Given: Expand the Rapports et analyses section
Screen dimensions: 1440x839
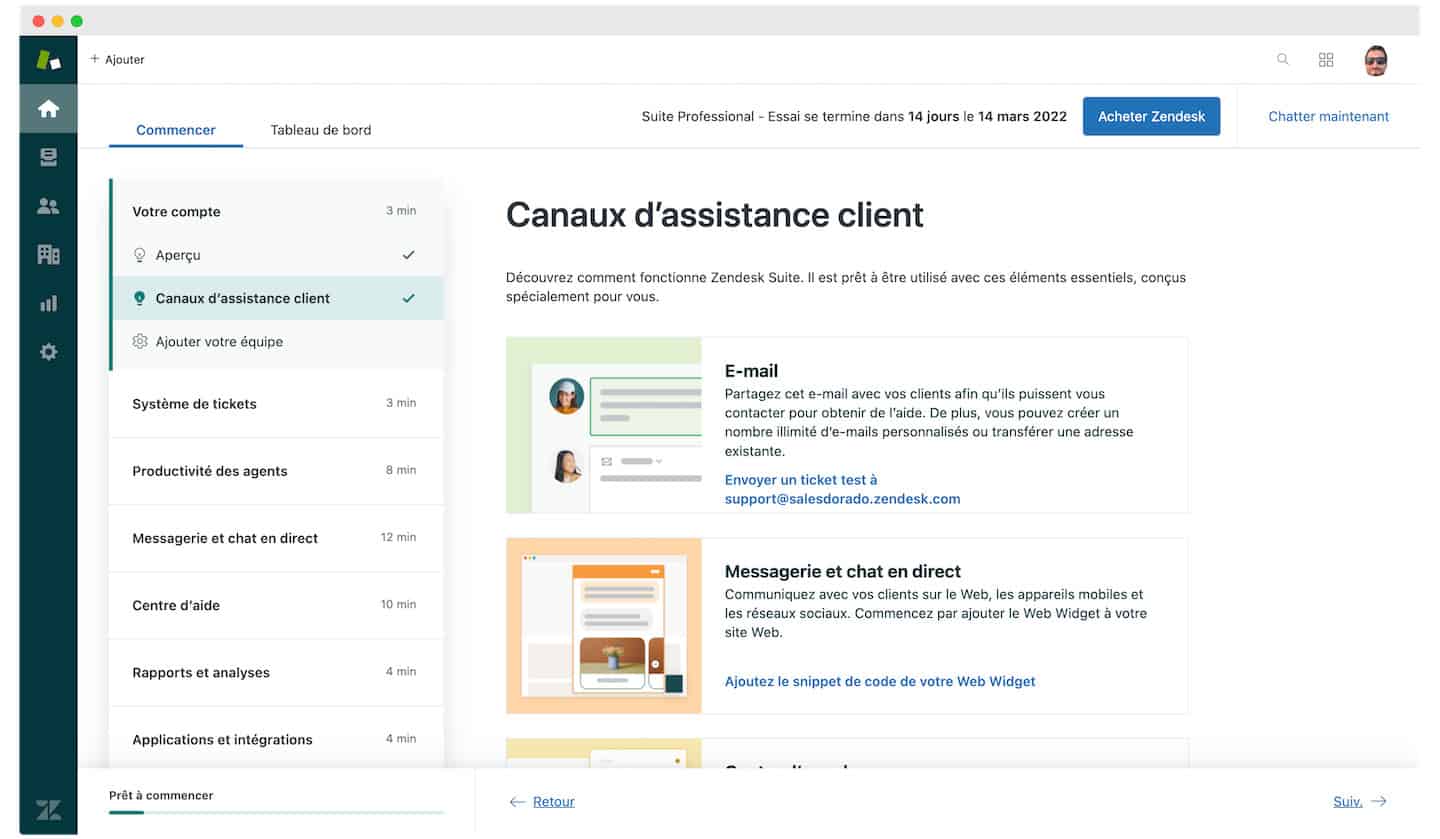Looking at the screenshot, I should (276, 672).
